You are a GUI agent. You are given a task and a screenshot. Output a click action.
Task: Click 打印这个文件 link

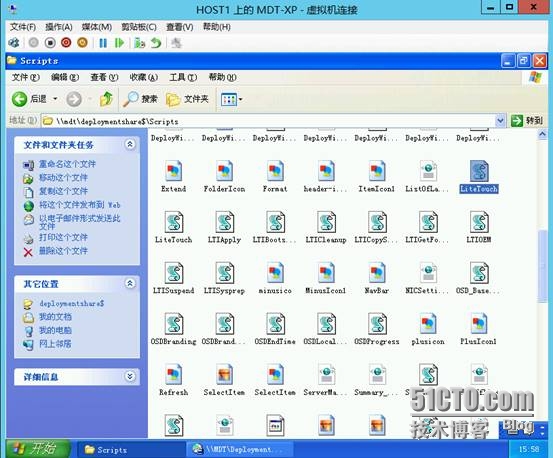[63, 237]
